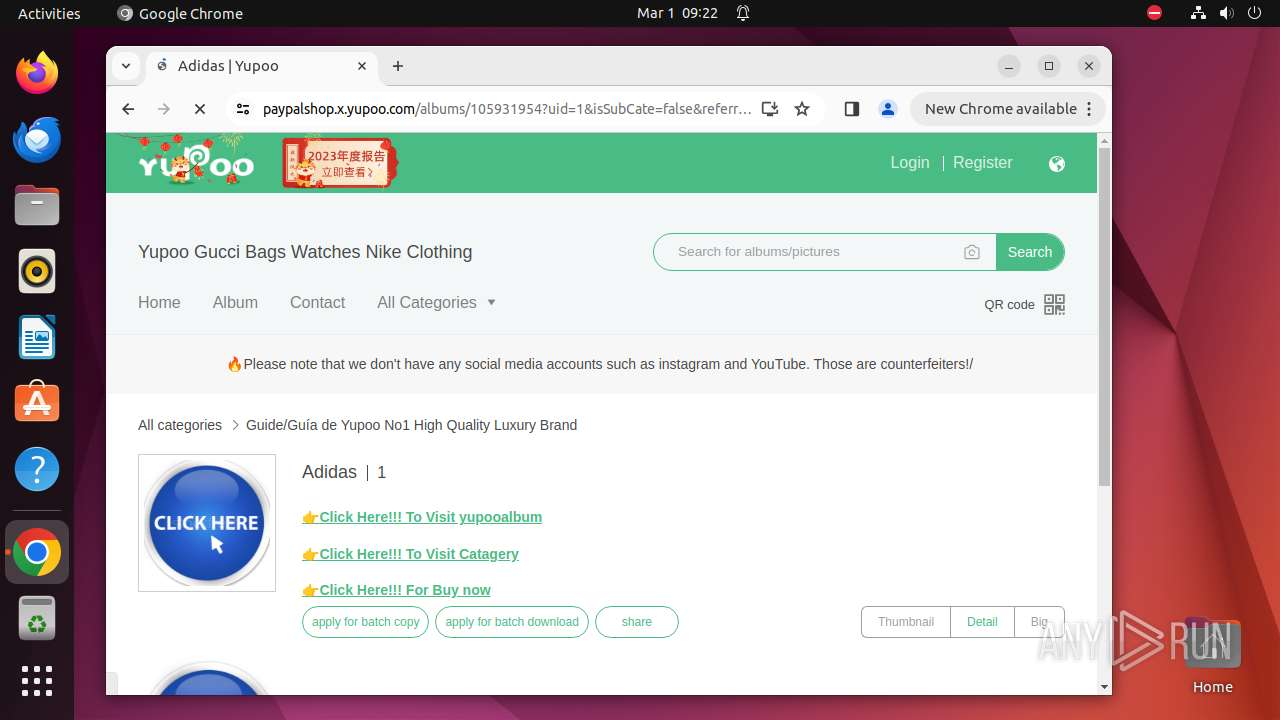This screenshot has height=720, width=1280.
Task: Open the Album menu item
Action: click(x=235, y=302)
